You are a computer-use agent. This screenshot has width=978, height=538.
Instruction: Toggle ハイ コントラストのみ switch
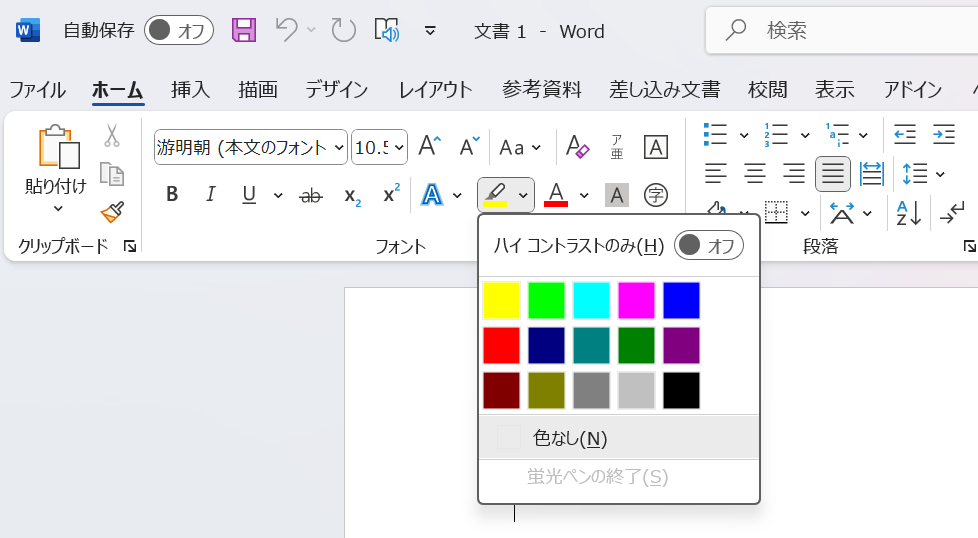[708, 245]
